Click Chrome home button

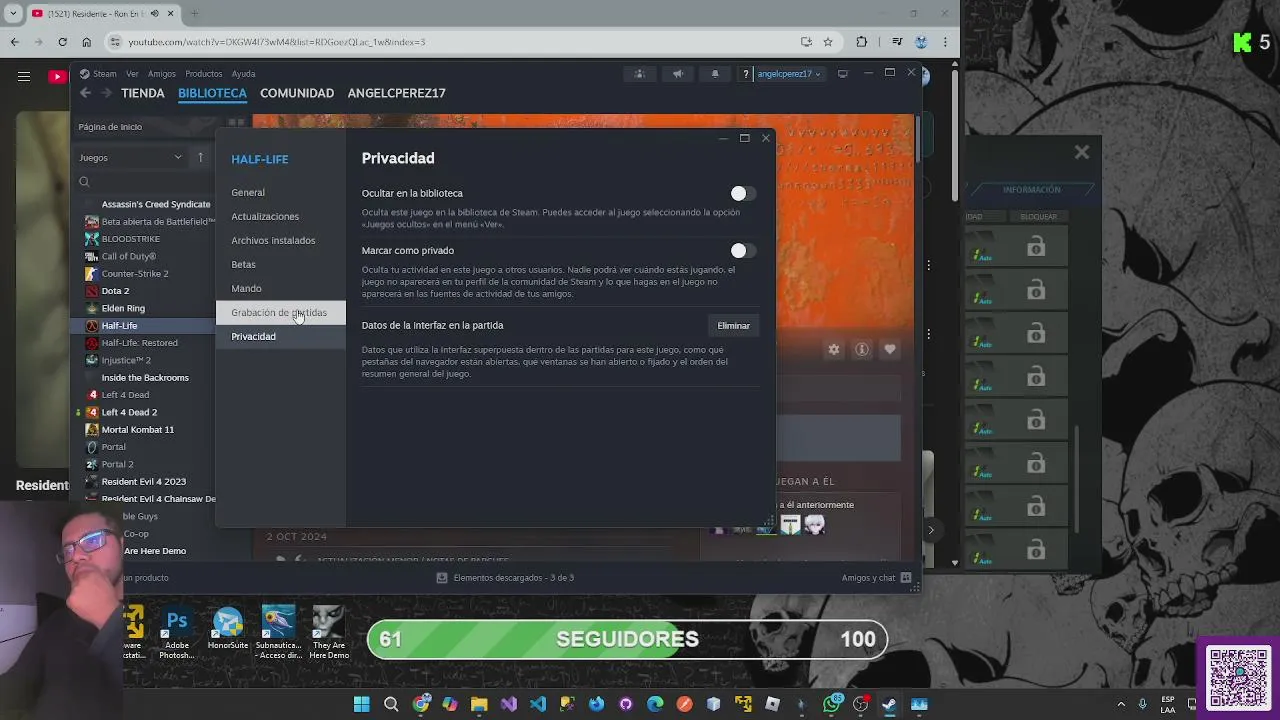(x=86, y=42)
